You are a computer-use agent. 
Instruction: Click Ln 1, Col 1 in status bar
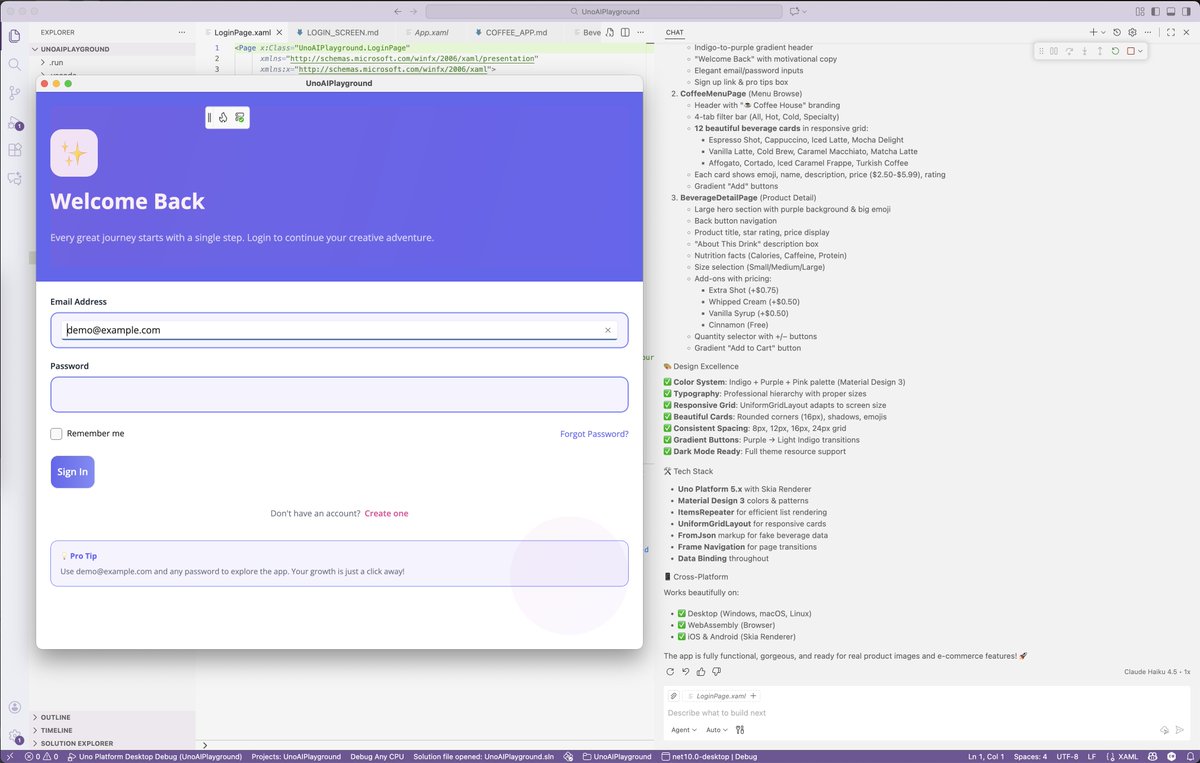[986, 757]
